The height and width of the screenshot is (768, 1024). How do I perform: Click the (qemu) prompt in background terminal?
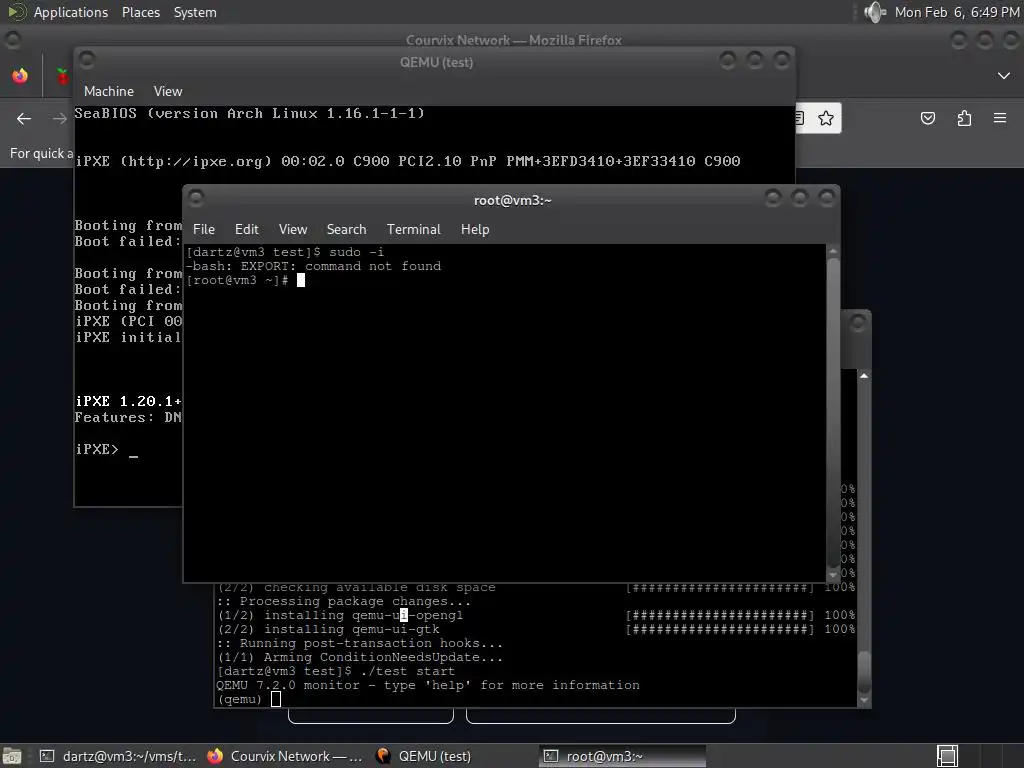click(240, 699)
